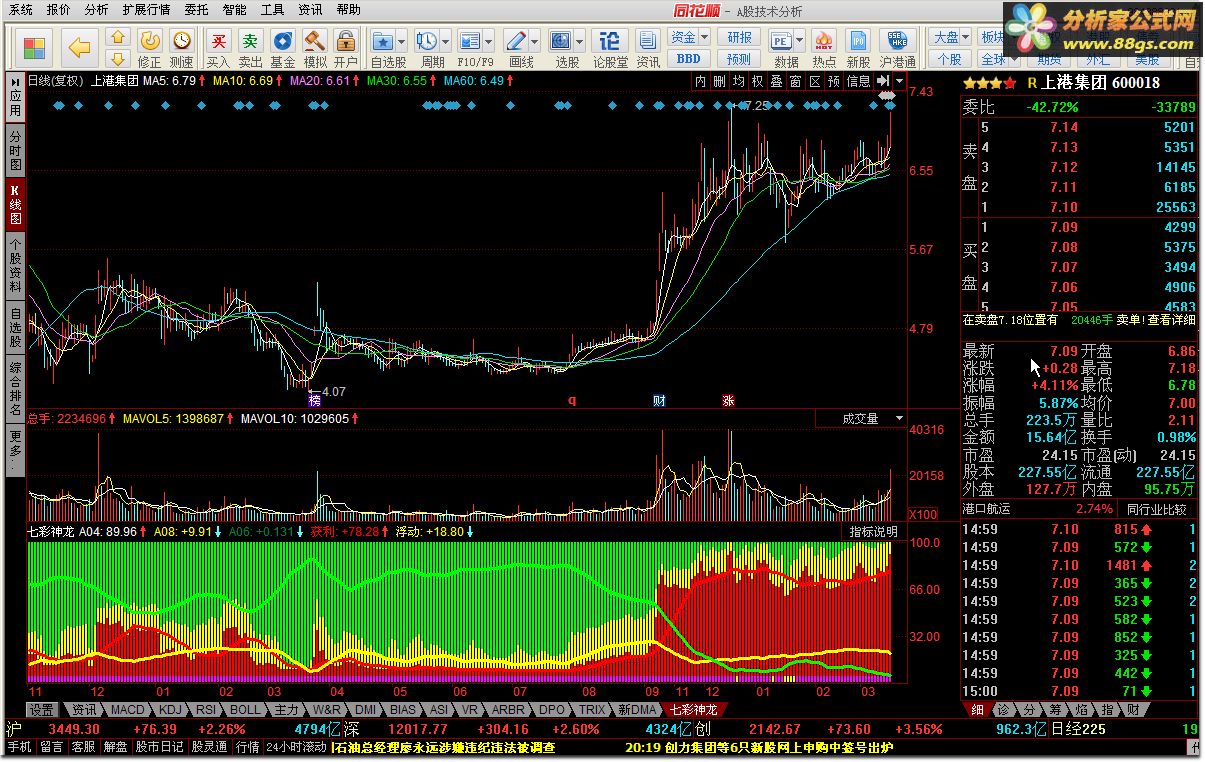Viewport: 1205px width, 762px height.
Task: Switch to the 个股资料 stock profile sidebar tab
Action: [15, 265]
